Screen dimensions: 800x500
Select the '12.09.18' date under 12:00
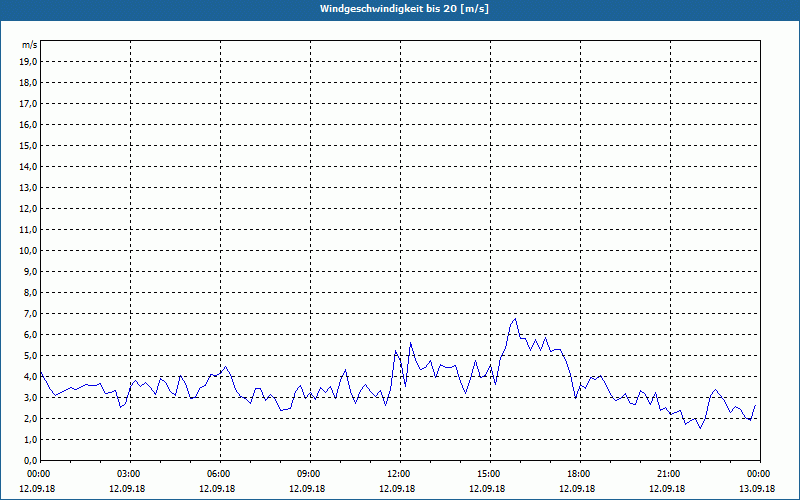click(x=397, y=488)
